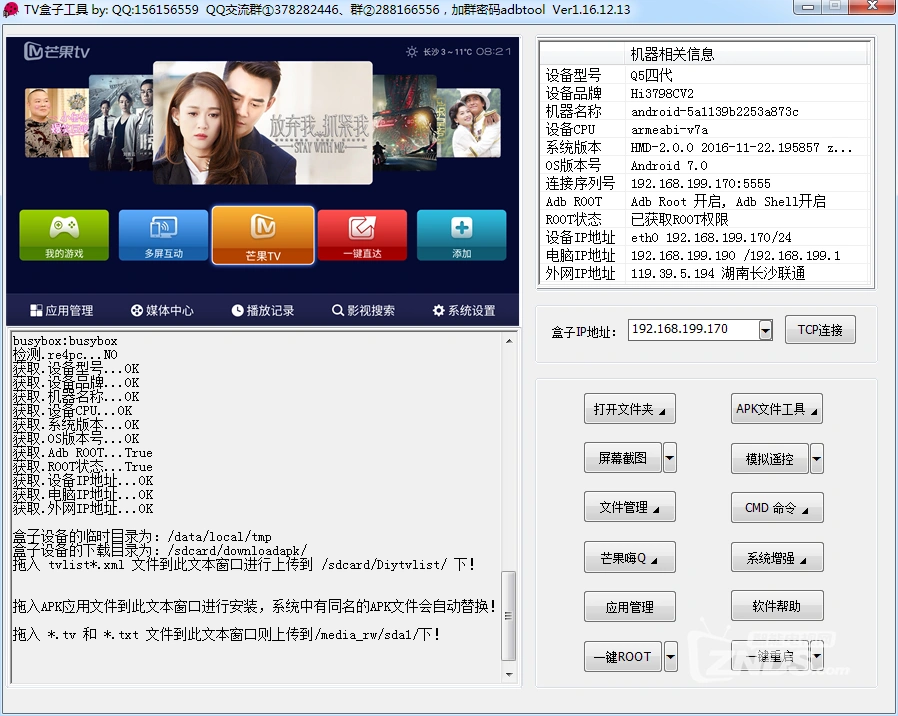The image size is (898, 716).
Task: Click the 应用管理 button in the tool panel
Action: click(629, 607)
